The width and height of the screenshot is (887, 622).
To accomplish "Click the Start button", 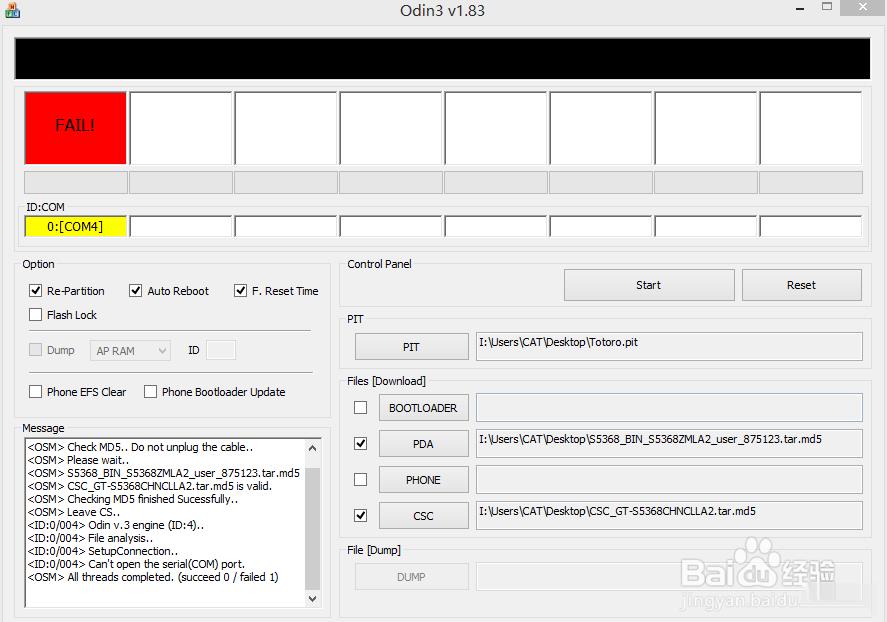I will coord(649,285).
